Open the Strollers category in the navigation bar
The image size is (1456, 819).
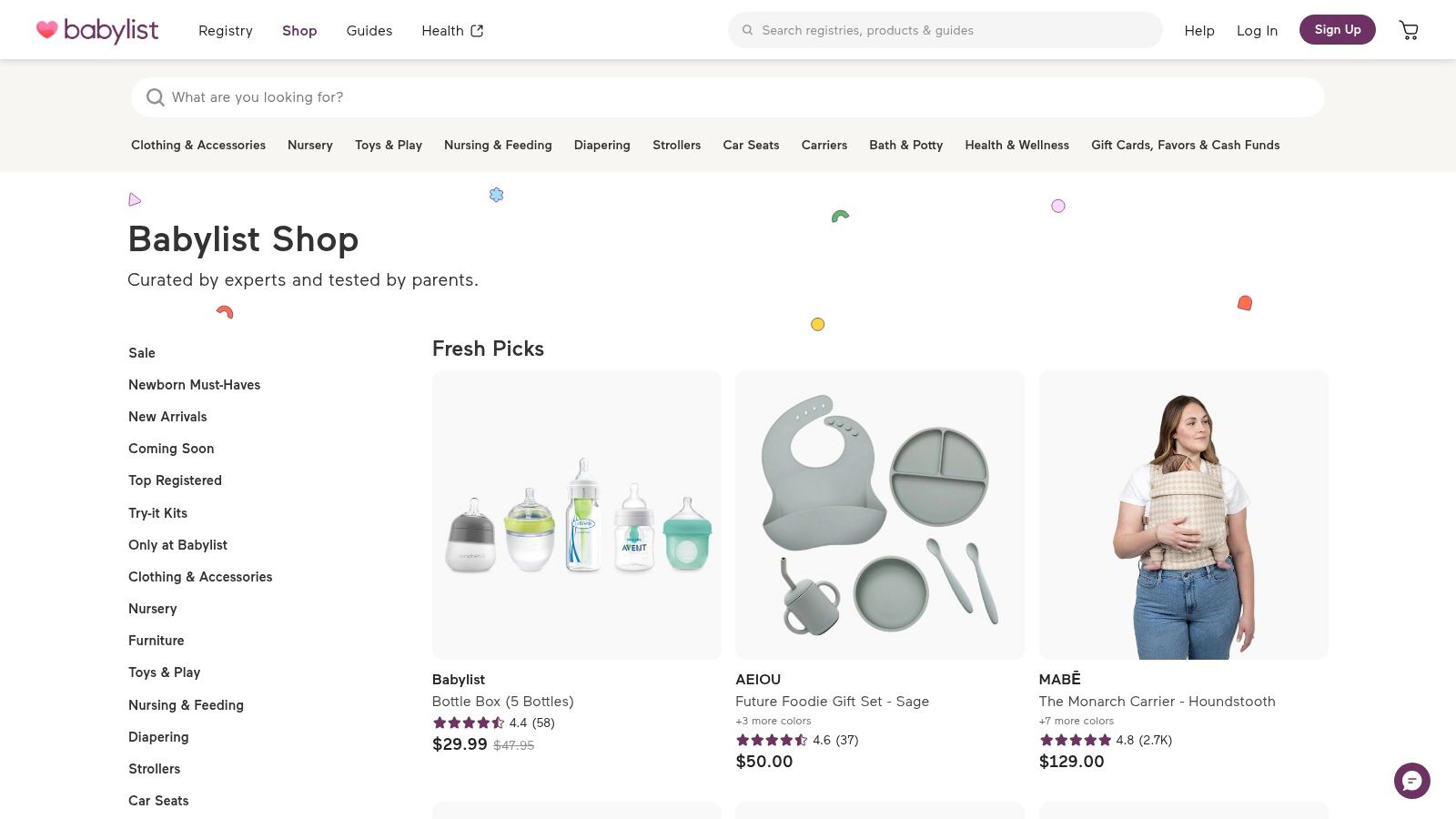[x=676, y=145]
